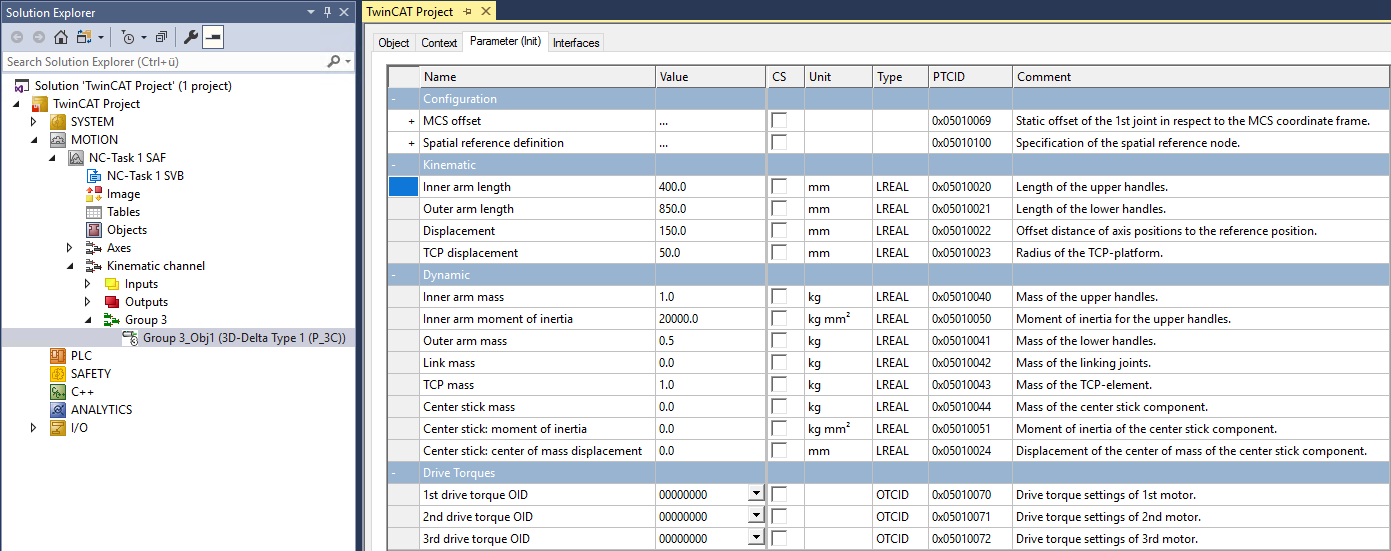Image resolution: width=1391 pixels, height=551 pixels.
Task: Select the MOTION node icon
Action: click(x=58, y=140)
